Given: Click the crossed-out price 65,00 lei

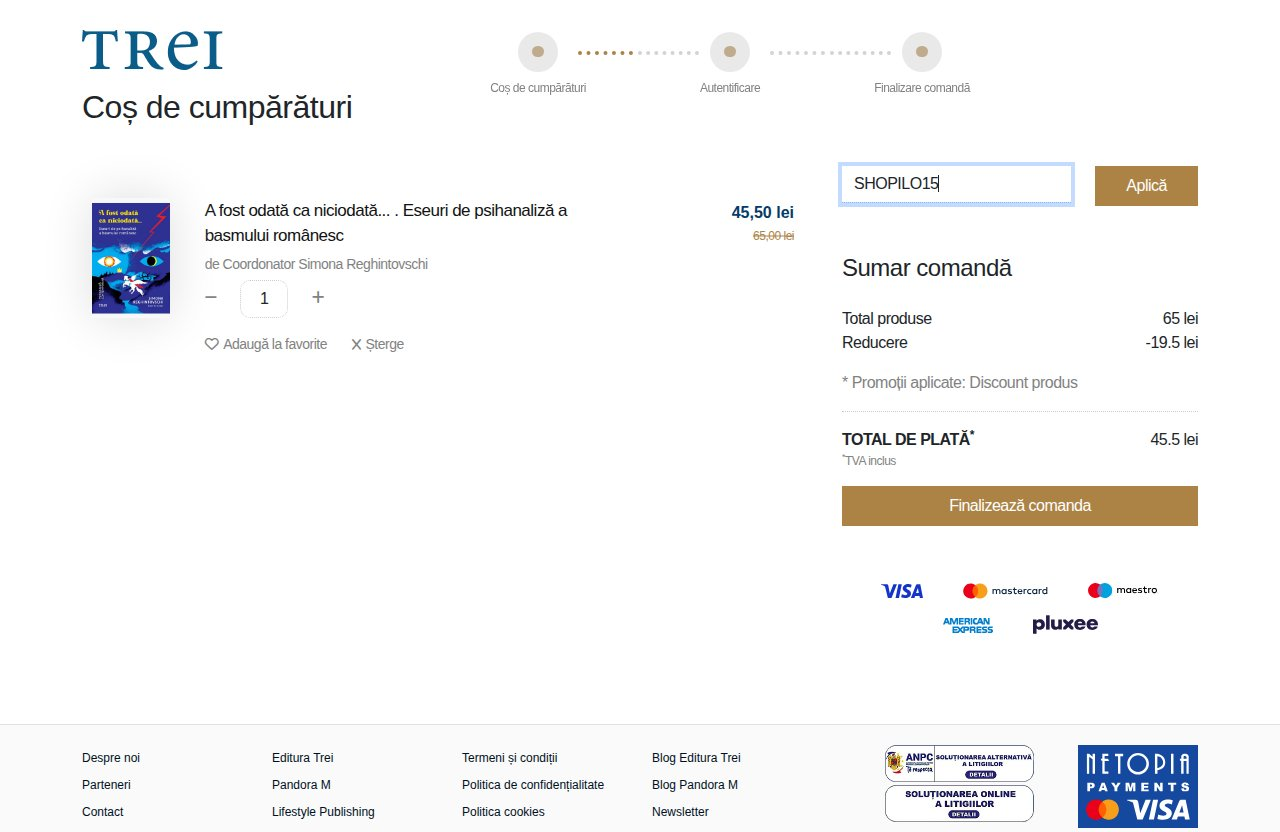Looking at the screenshot, I should (773, 236).
